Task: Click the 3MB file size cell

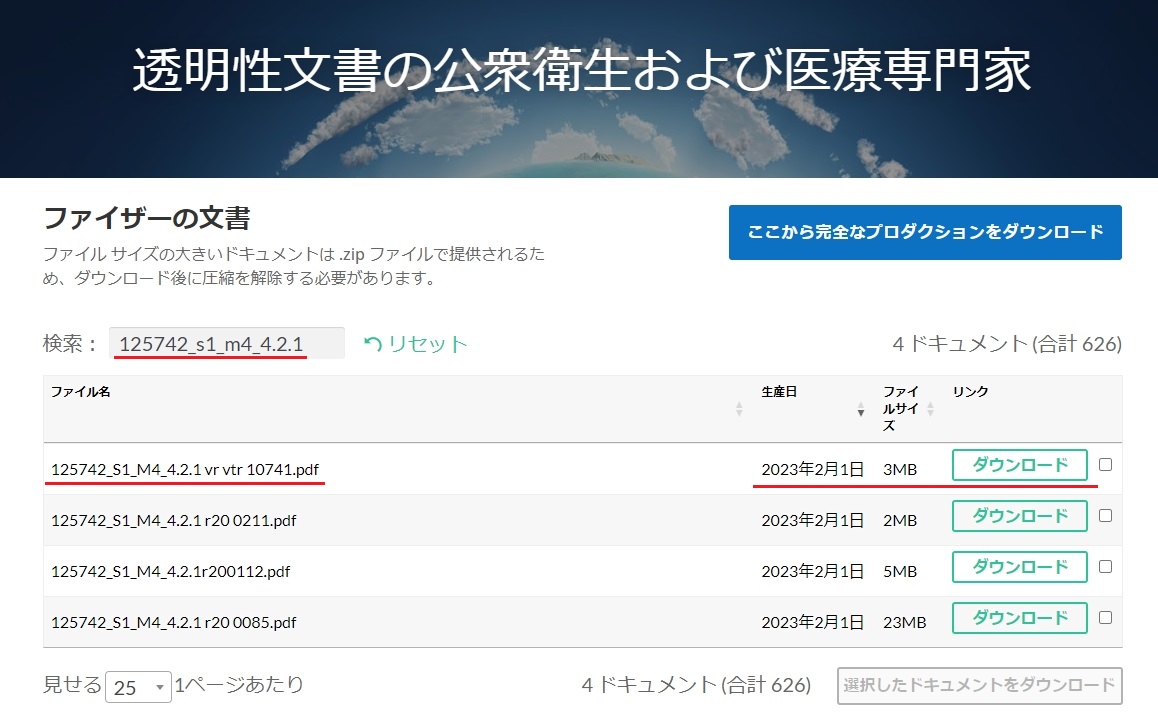Action: [x=900, y=470]
